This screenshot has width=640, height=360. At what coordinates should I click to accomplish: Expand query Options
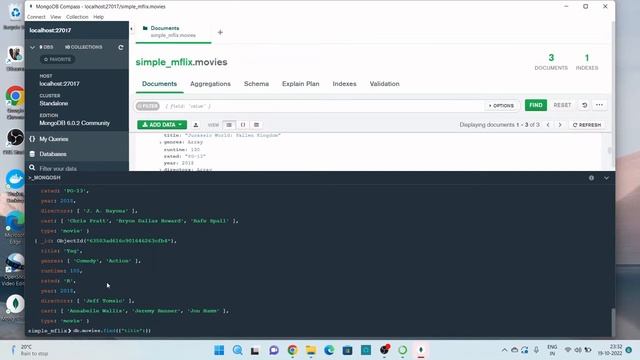[x=501, y=106]
